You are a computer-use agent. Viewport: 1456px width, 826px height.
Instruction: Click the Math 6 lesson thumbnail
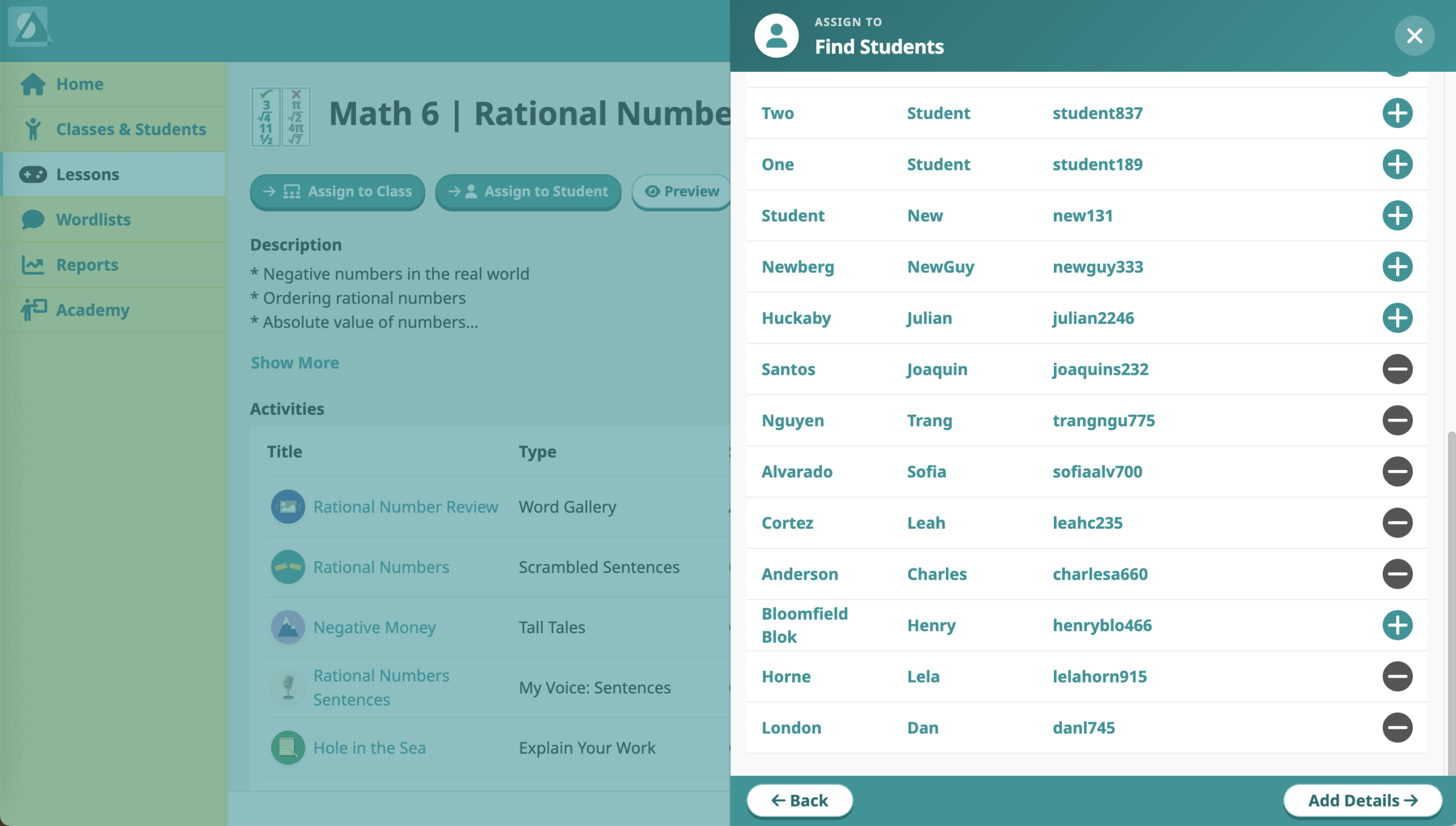[x=281, y=117]
